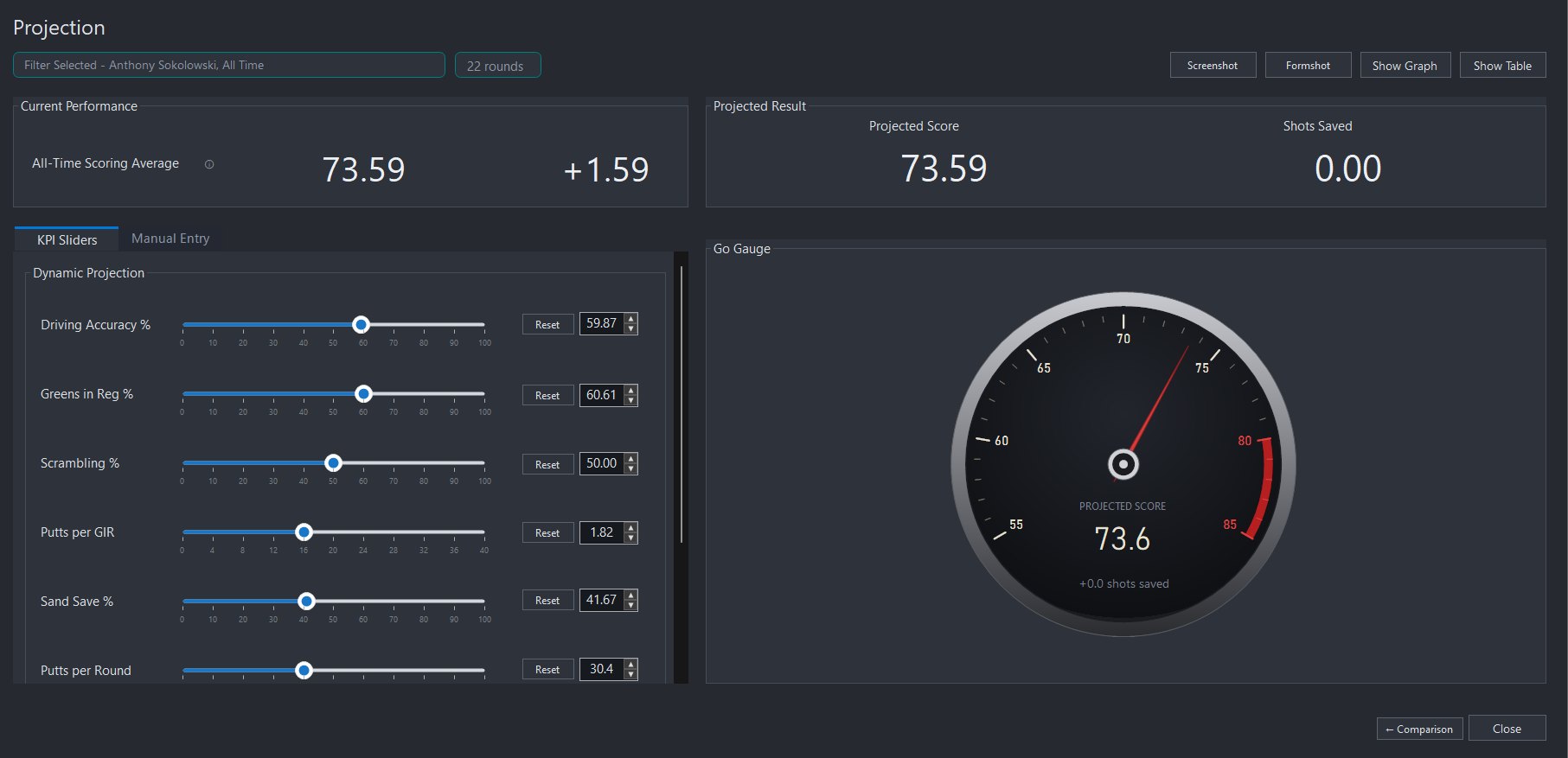Show the projection table
This screenshot has width=1568, height=758.
(1502, 65)
